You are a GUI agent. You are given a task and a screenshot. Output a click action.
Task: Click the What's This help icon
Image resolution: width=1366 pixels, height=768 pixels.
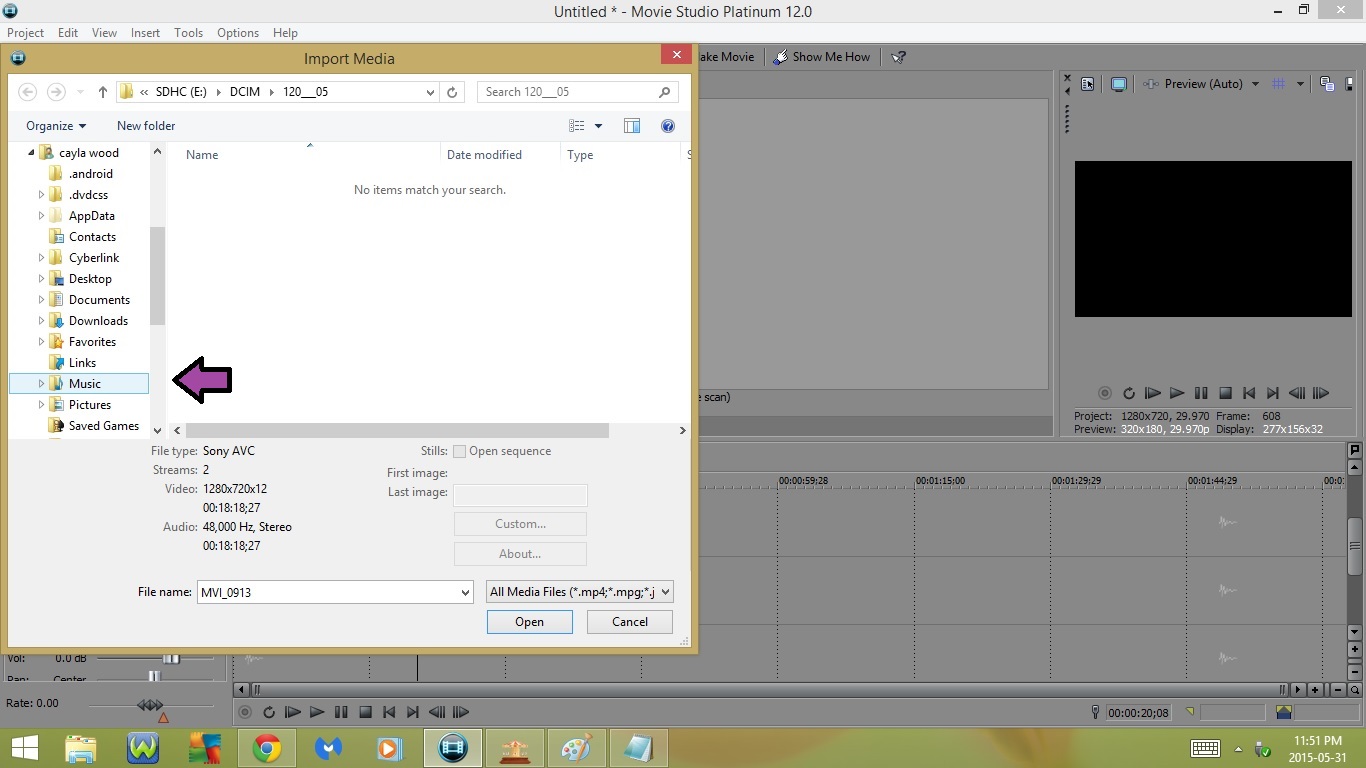coord(898,57)
